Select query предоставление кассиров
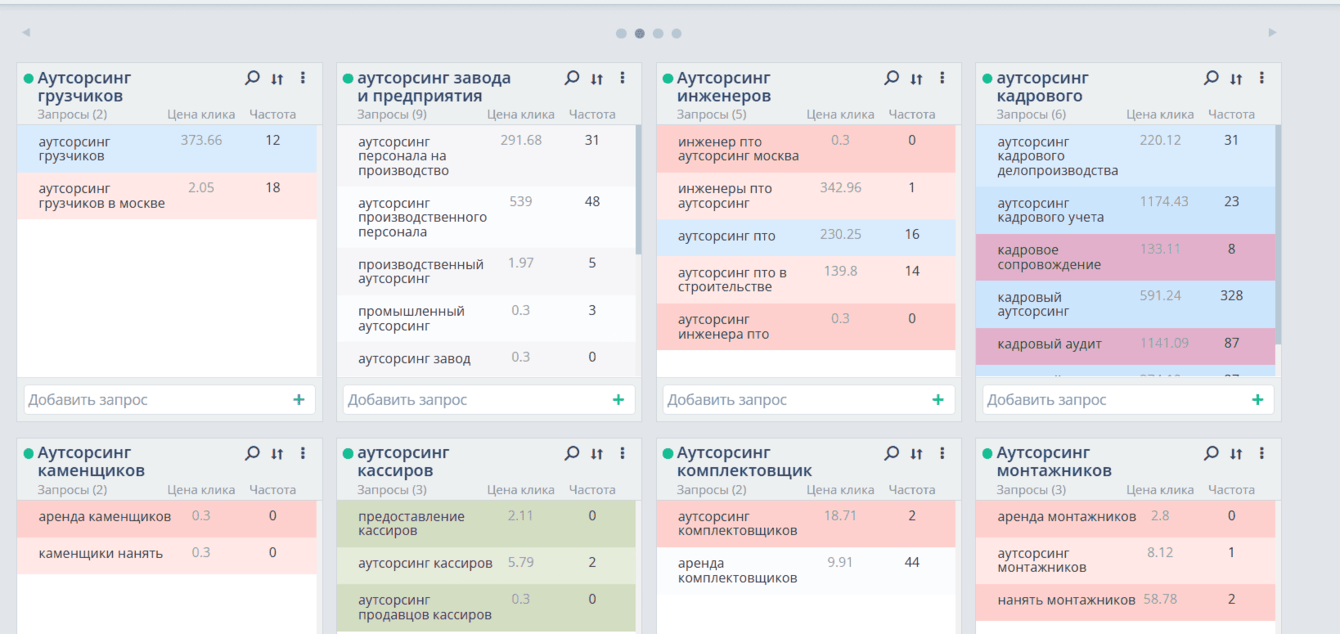The width and height of the screenshot is (1340, 634). tap(486, 524)
